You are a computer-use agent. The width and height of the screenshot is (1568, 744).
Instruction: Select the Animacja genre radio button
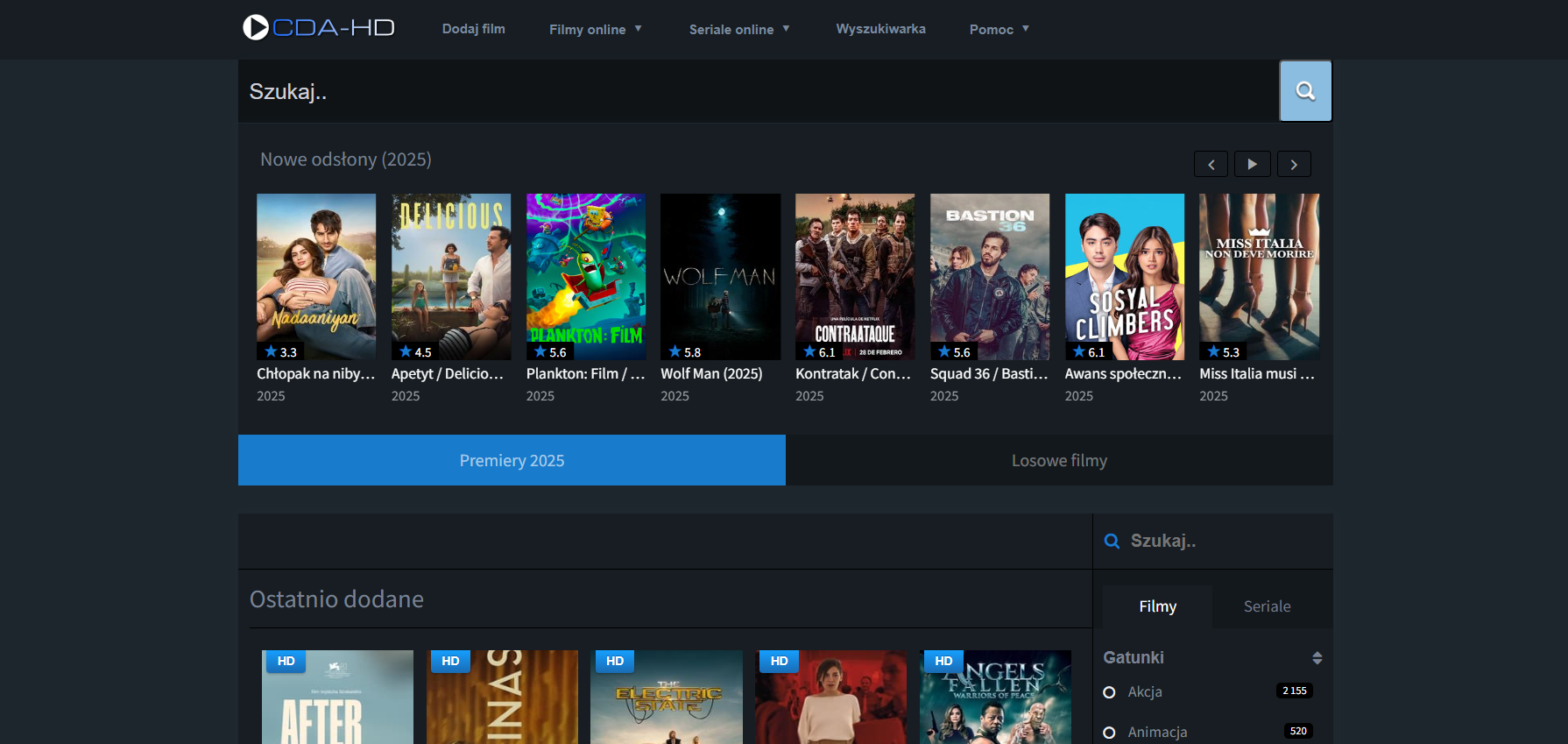(x=1109, y=733)
